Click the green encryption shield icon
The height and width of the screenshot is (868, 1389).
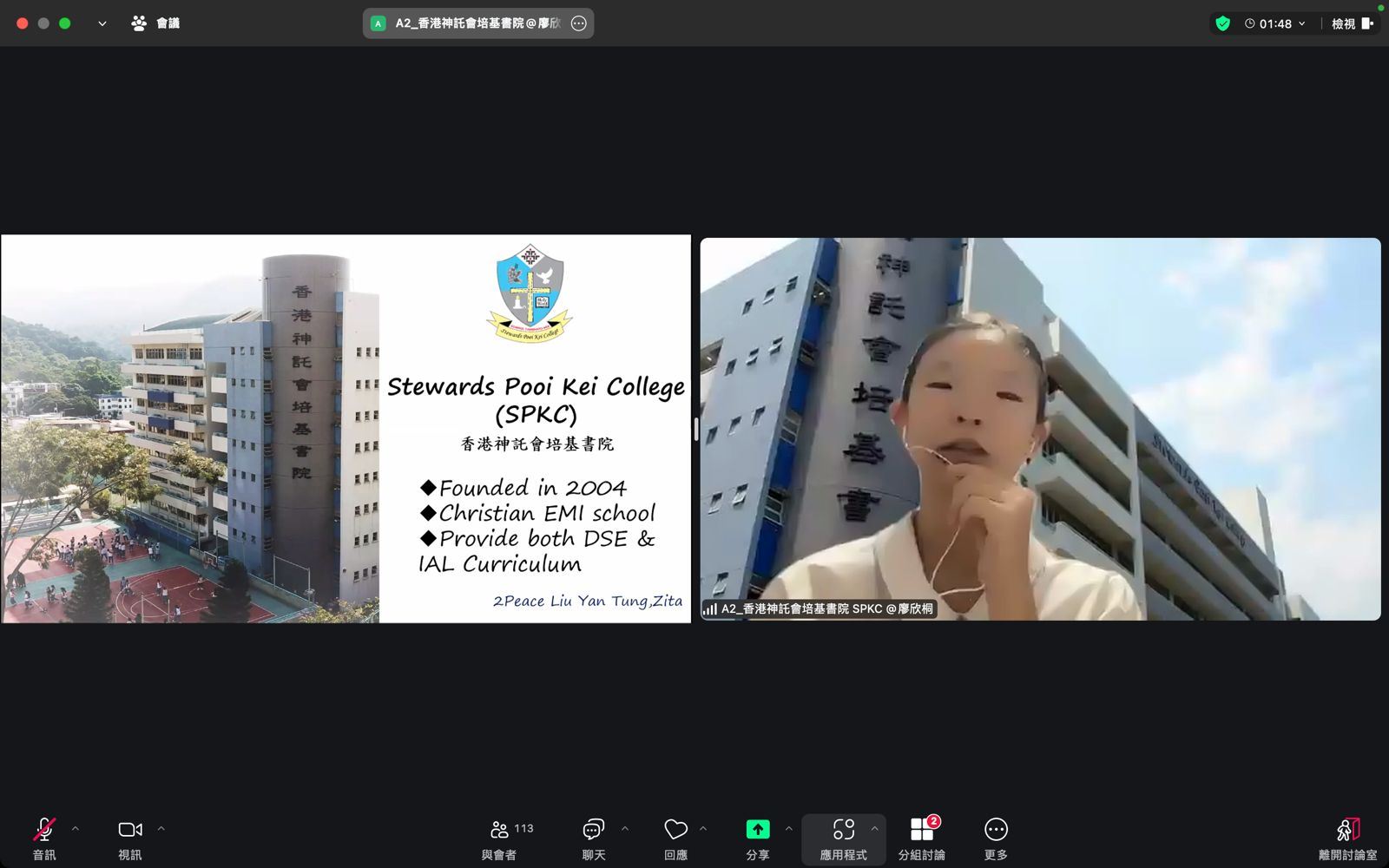click(x=1222, y=23)
